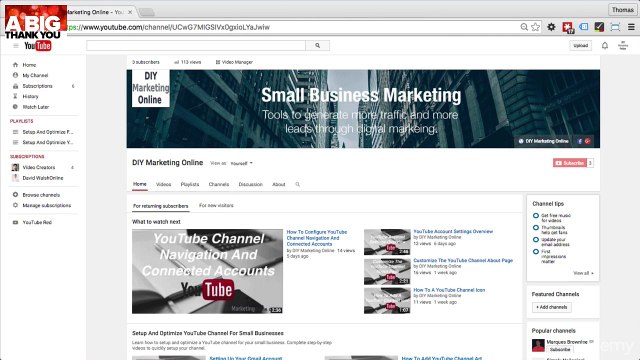The height and width of the screenshot is (360, 640).
Task: Open the Account Settings Overview thumbnail
Action: click(x=387, y=242)
